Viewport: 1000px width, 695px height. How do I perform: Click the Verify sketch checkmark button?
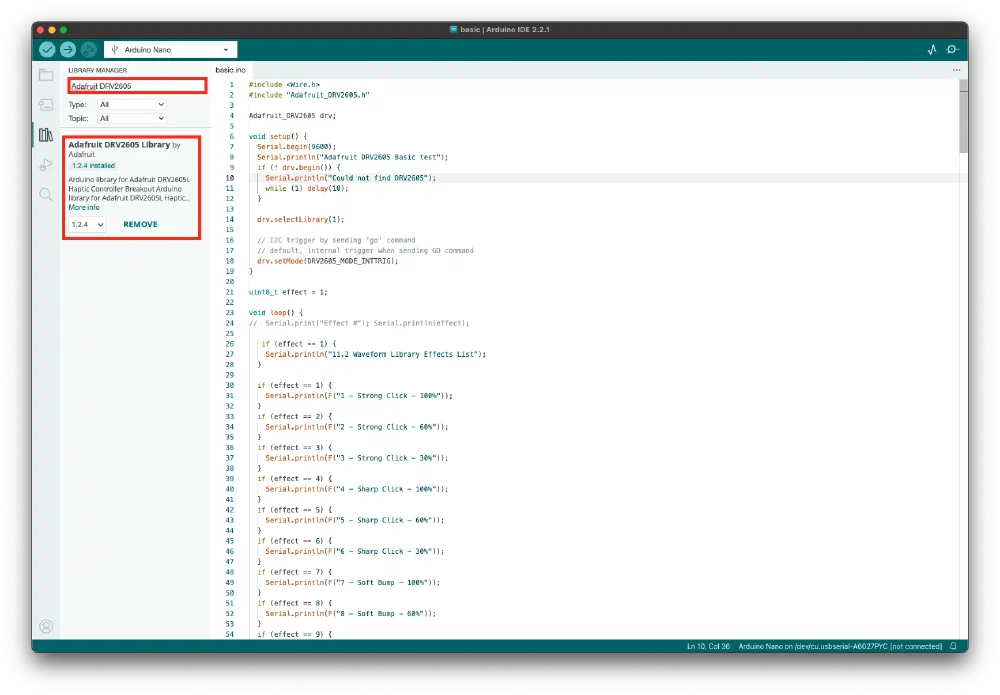47,49
